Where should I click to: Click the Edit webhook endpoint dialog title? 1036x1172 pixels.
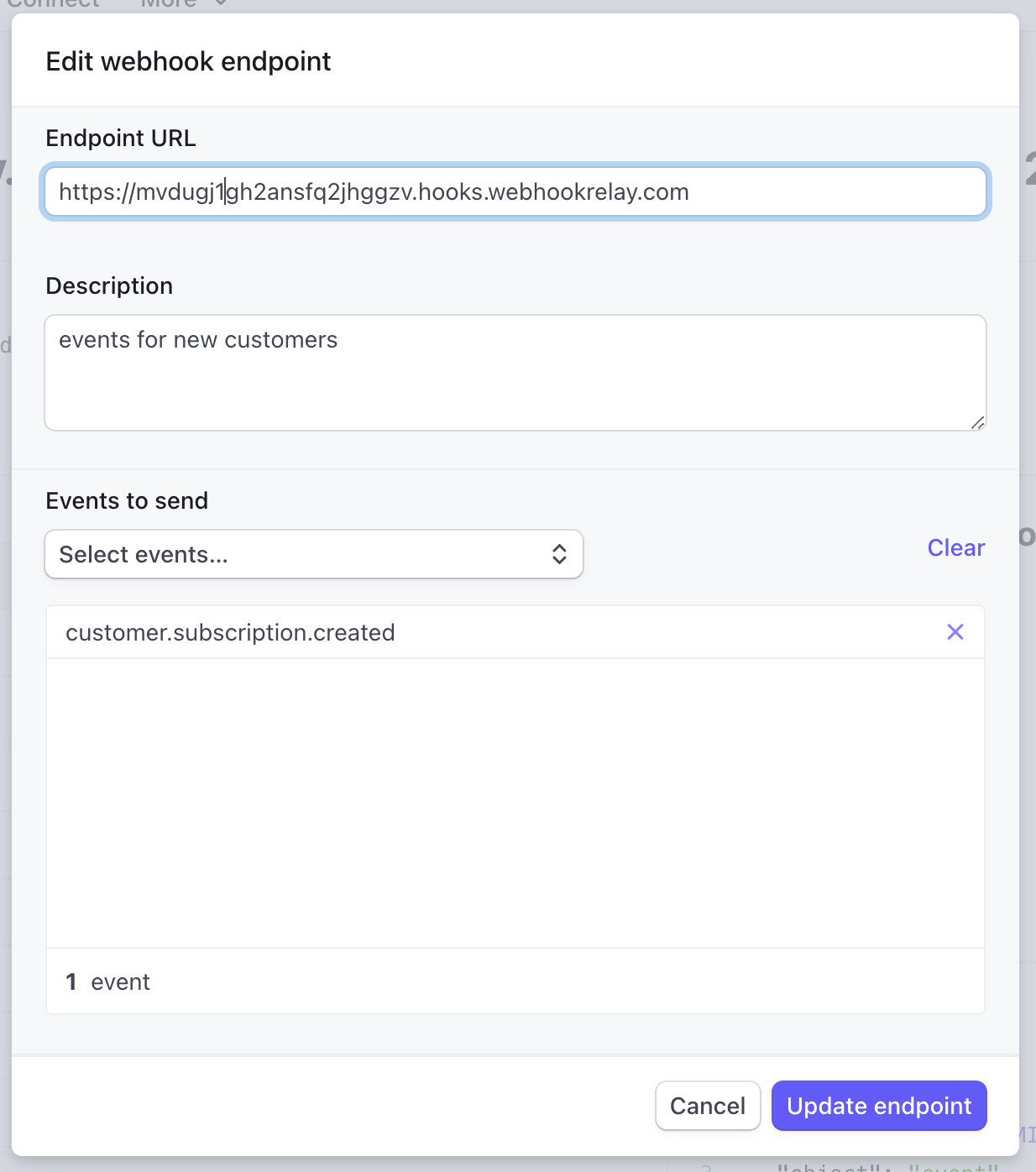[188, 60]
